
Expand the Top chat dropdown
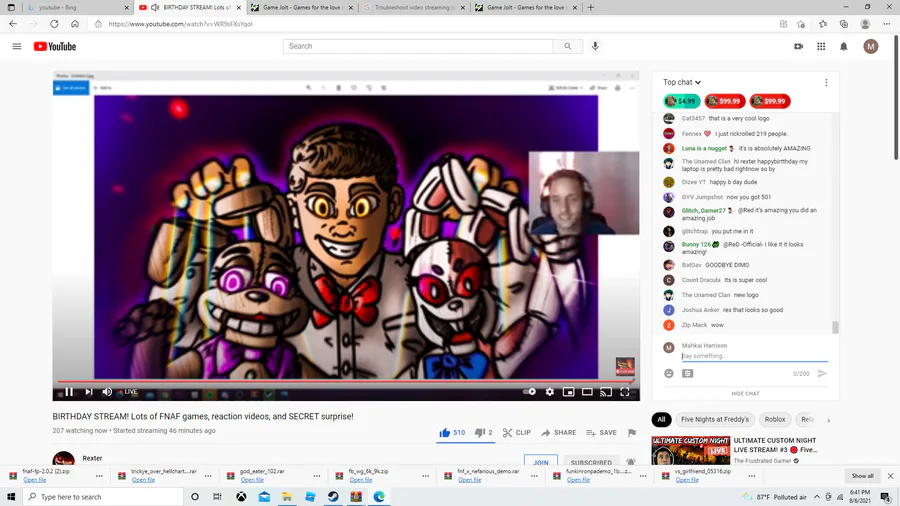(682, 83)
